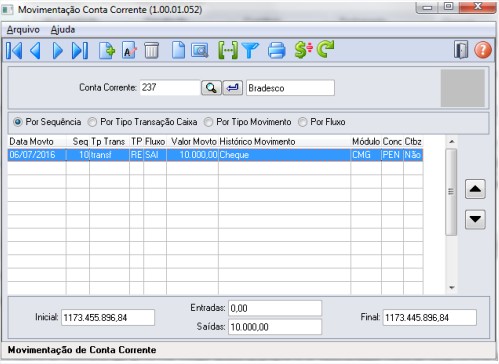Click the add new record icon
Image resolution: width=499 pixels, height=364 pixels.
(107, 51)
